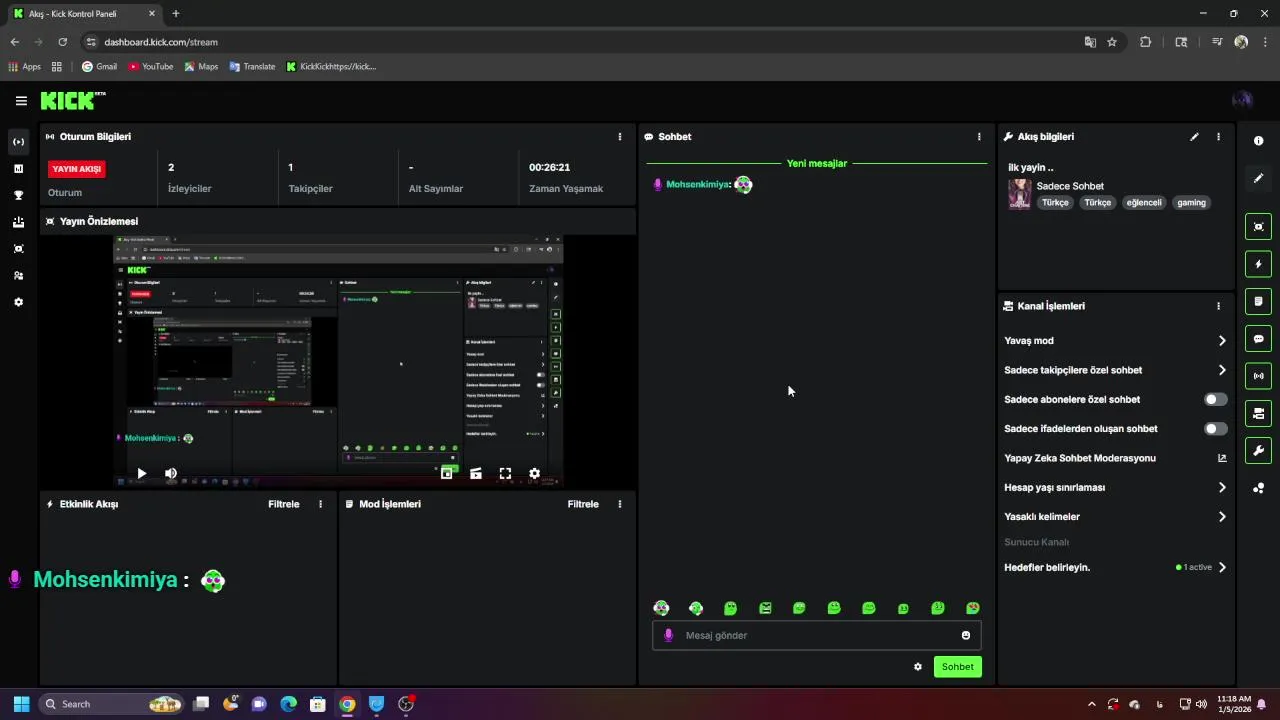The image size is (1280, 720).
Task: Open the Gmail bookmark
Action: 99,67
